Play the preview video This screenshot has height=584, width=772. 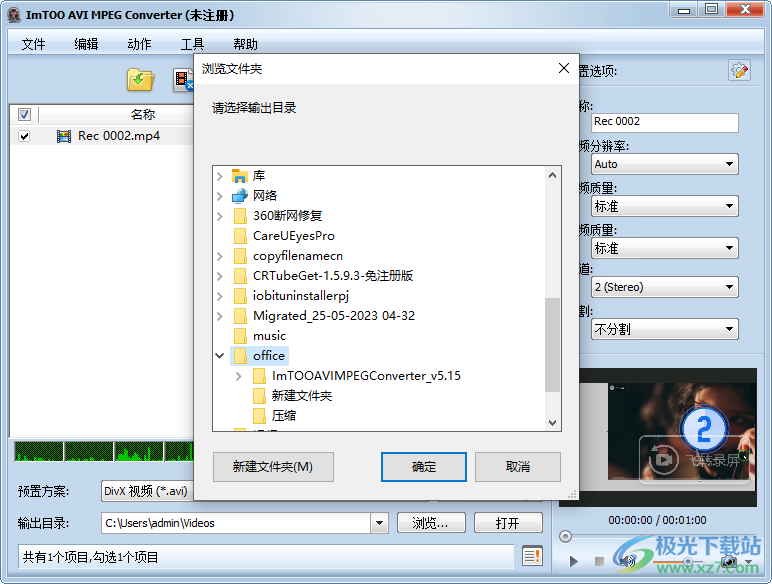pyautogui.click(x=573, y=561)
